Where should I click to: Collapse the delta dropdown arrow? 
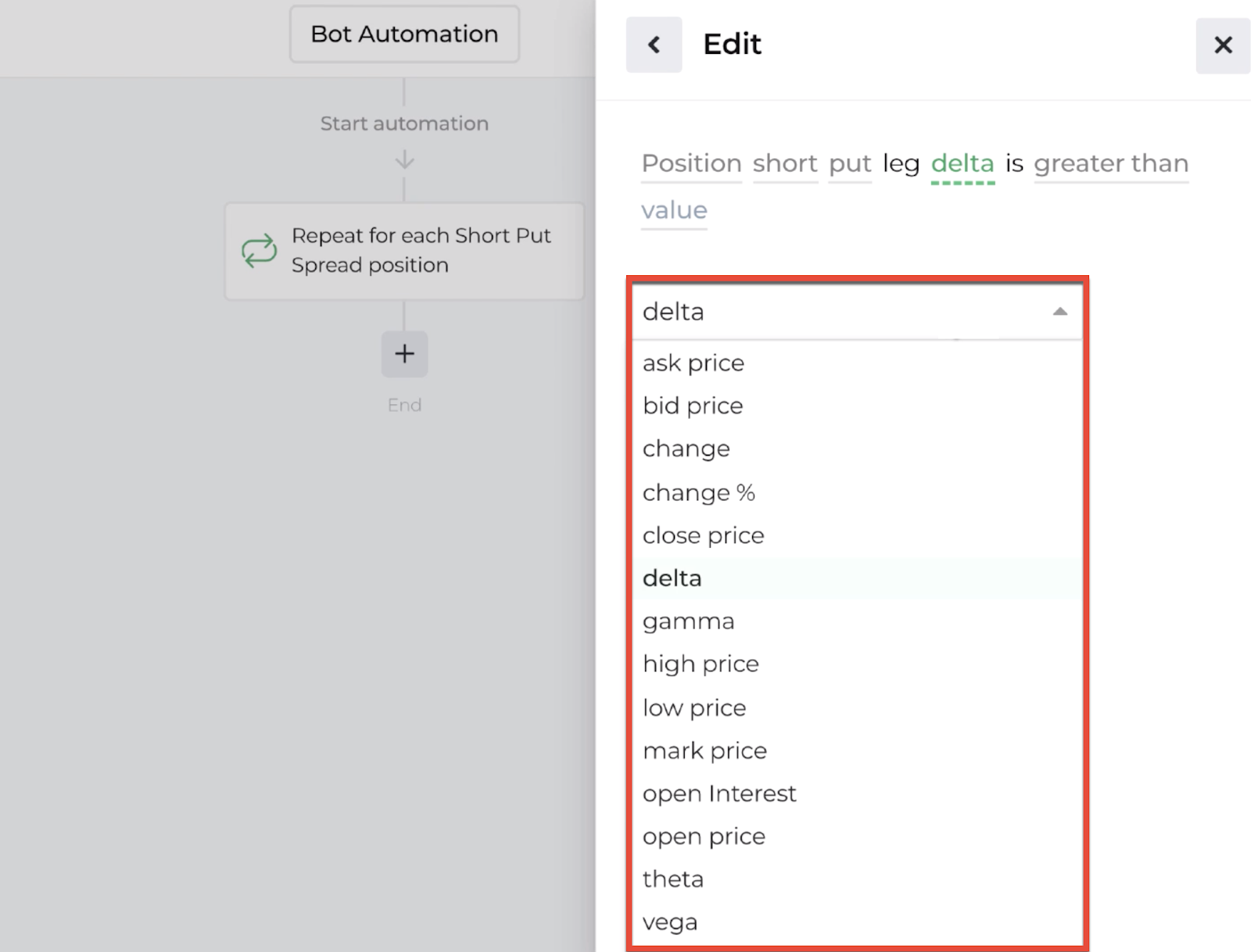1059,312
